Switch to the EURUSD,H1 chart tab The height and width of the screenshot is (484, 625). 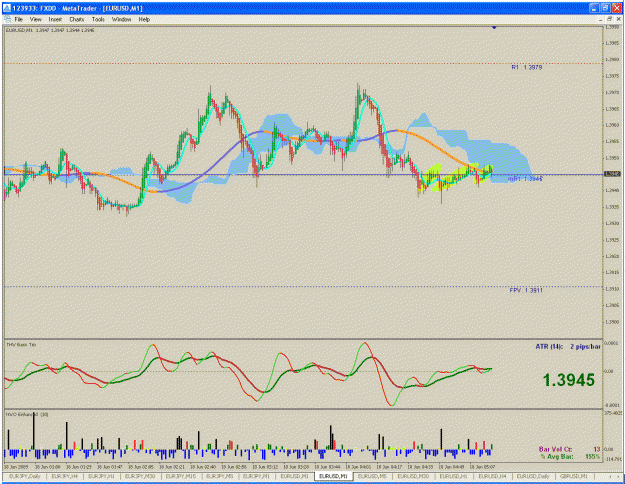coord(454,476)
